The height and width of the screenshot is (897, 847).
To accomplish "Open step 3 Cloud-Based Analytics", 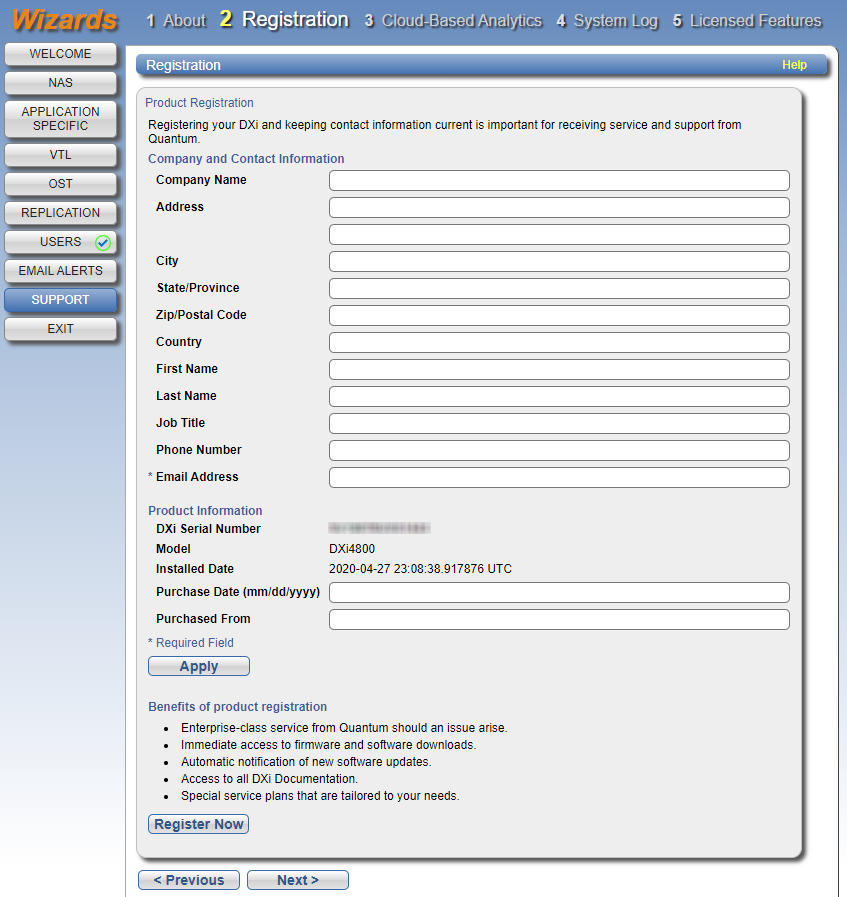I will (453, 21).
